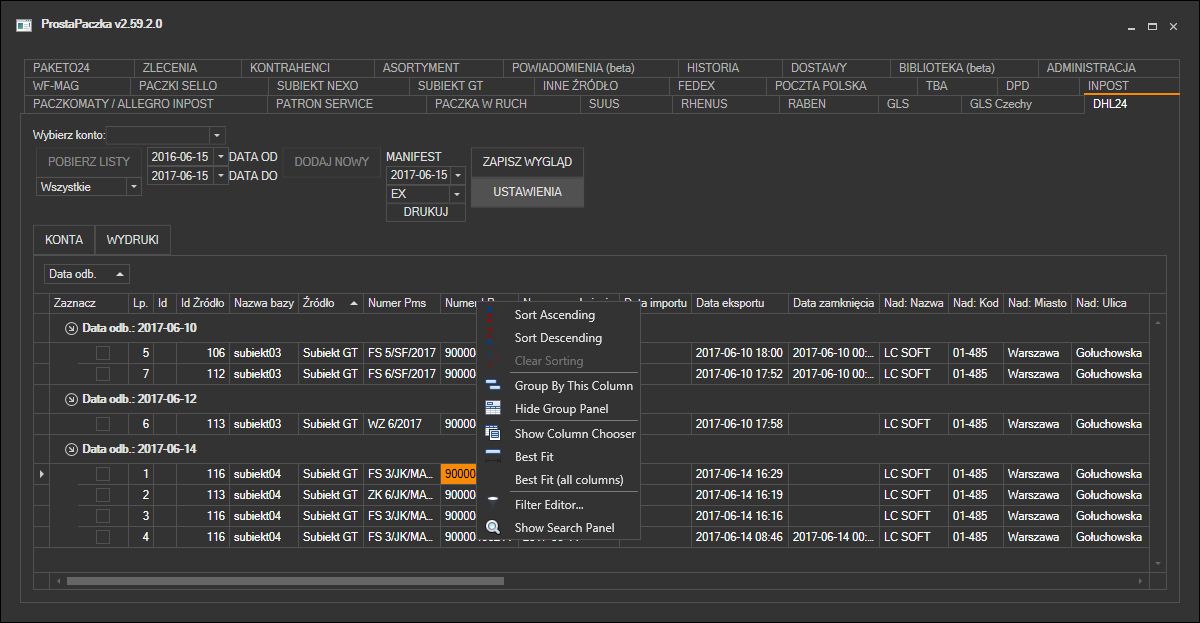Click the POBIERZ LISTY button

pos(89,162)
